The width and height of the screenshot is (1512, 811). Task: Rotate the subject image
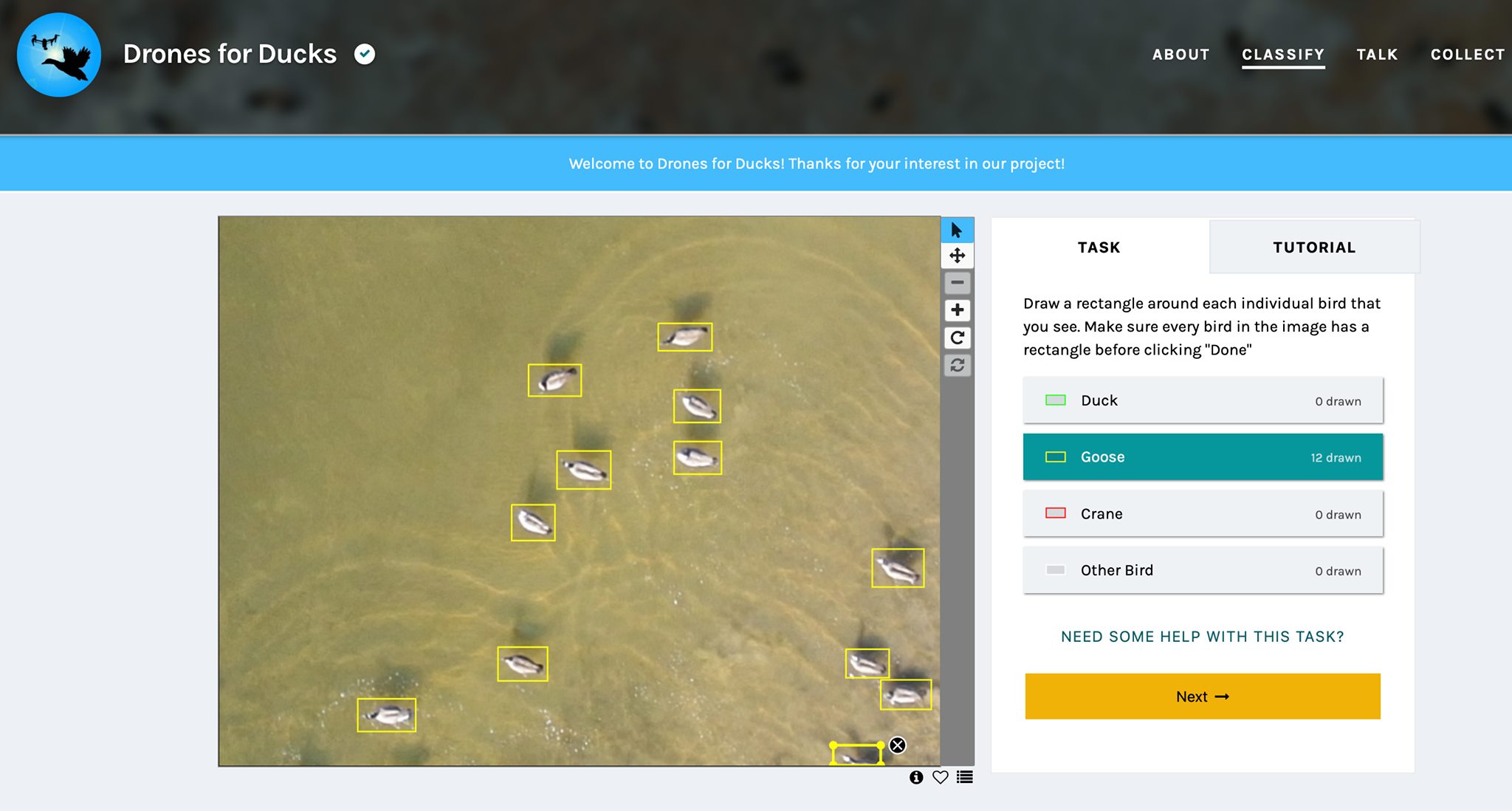click(x=957, y=338)
